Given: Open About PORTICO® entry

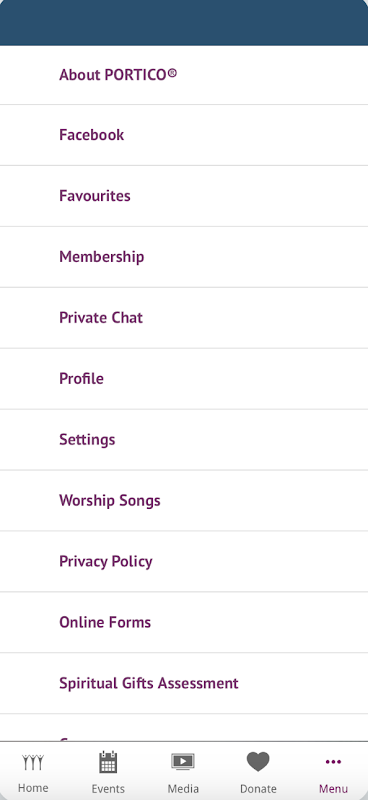Looking at the screenshot, I should click(x=184, y=74).
